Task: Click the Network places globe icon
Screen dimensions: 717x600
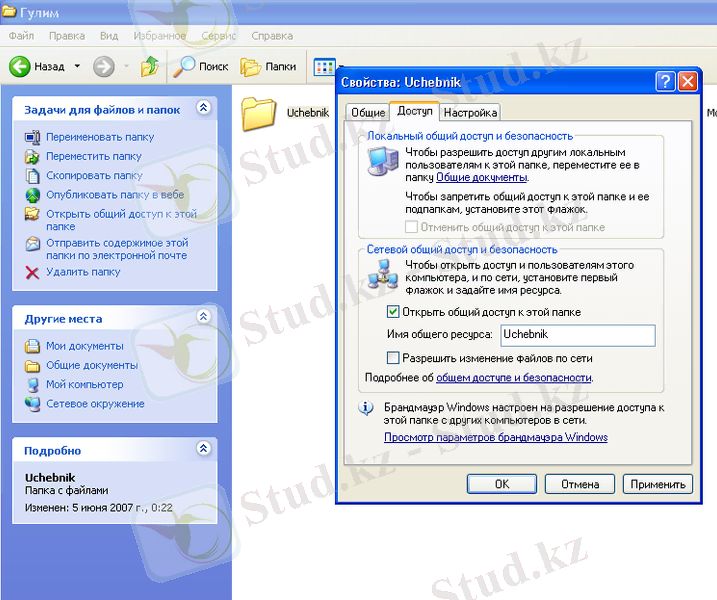Action: point(32,404)
